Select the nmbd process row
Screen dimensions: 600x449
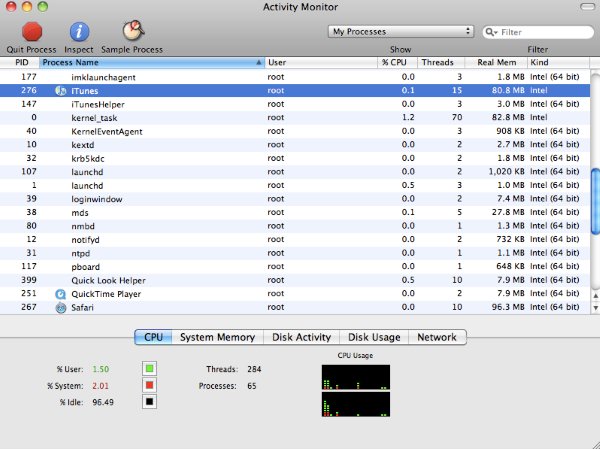pos(295,226)
